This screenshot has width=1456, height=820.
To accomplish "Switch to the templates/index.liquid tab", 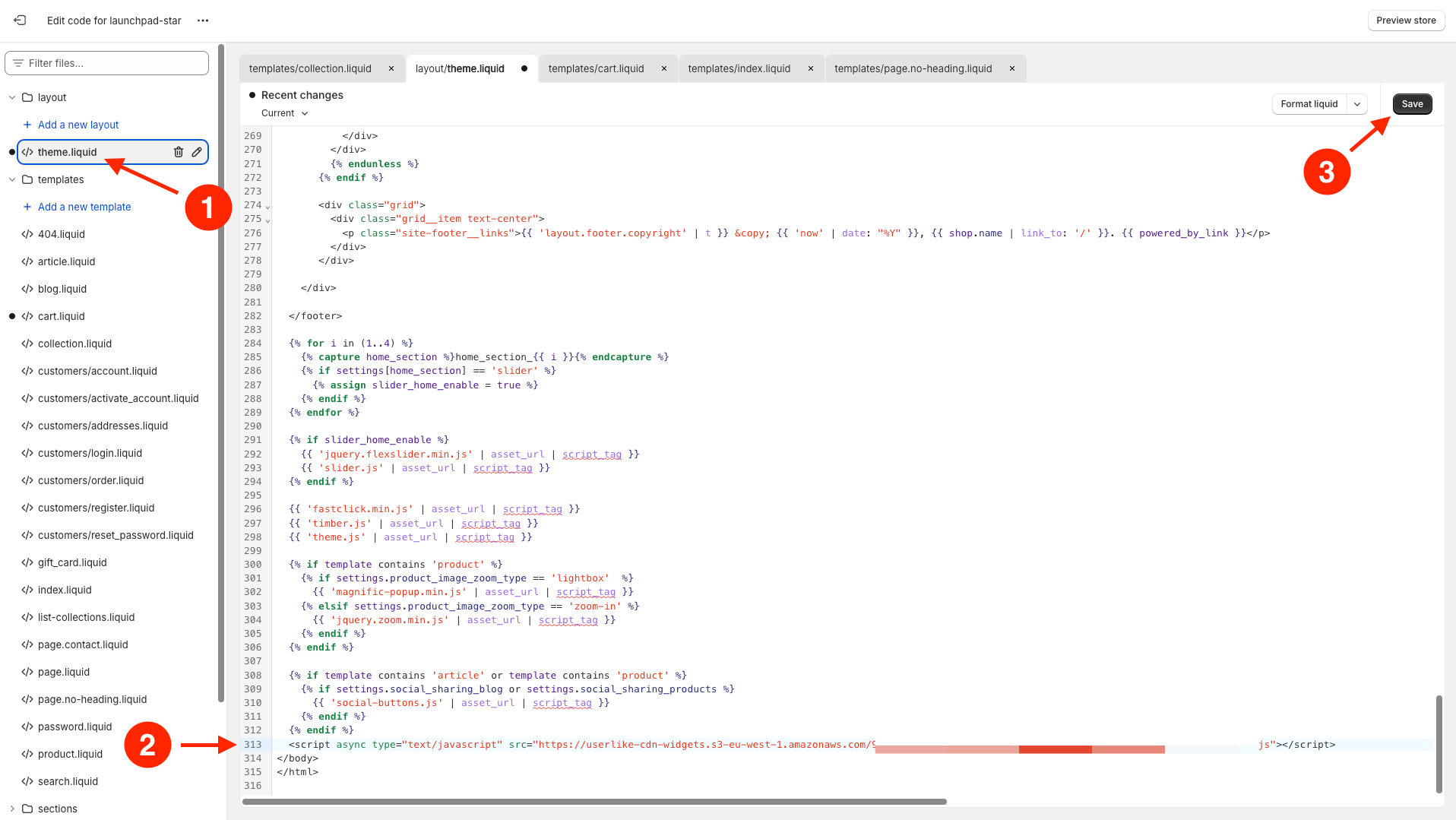I will (739, 68).
